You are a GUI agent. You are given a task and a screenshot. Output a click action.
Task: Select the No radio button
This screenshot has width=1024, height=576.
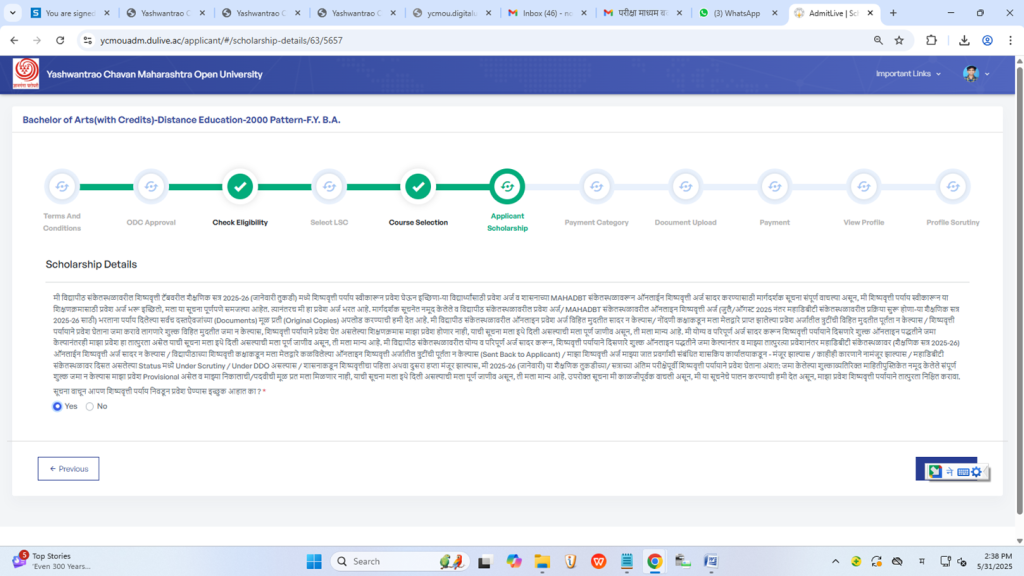pos(90,406)
